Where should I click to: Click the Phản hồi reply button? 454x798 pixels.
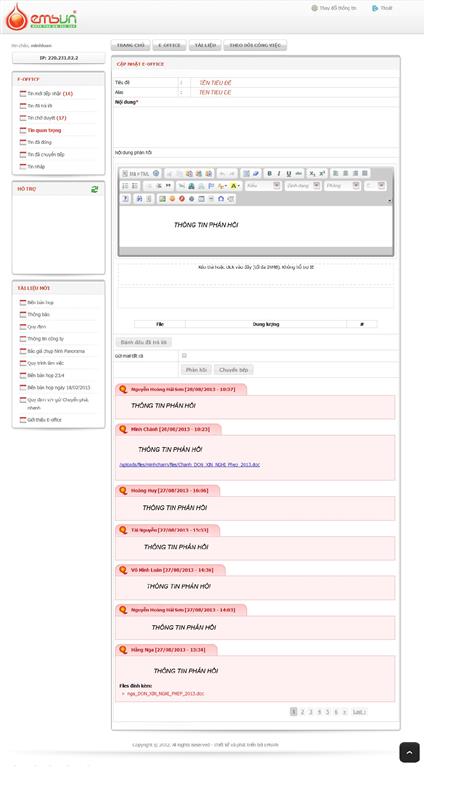196,370
